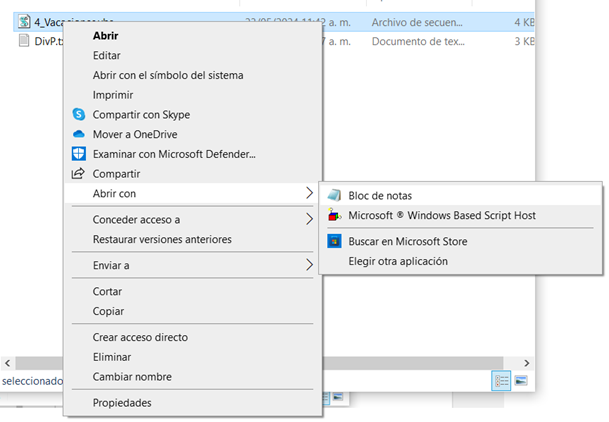Switch to large thumbnails view icon
The height and width of the screenshot is (422, 609).
pyautogui.click(x=521, y=381)
